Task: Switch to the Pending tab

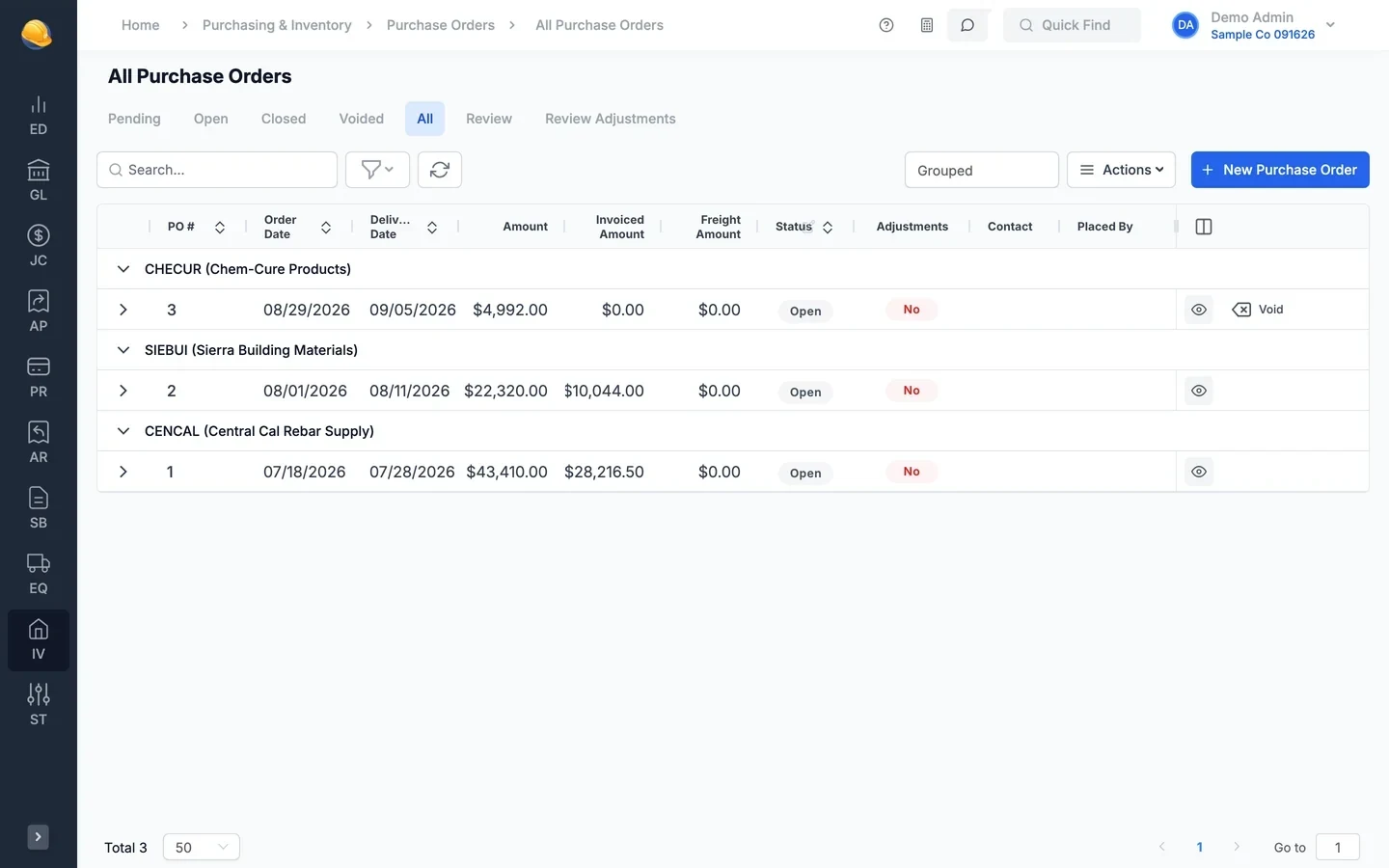Action: [134, 119]
